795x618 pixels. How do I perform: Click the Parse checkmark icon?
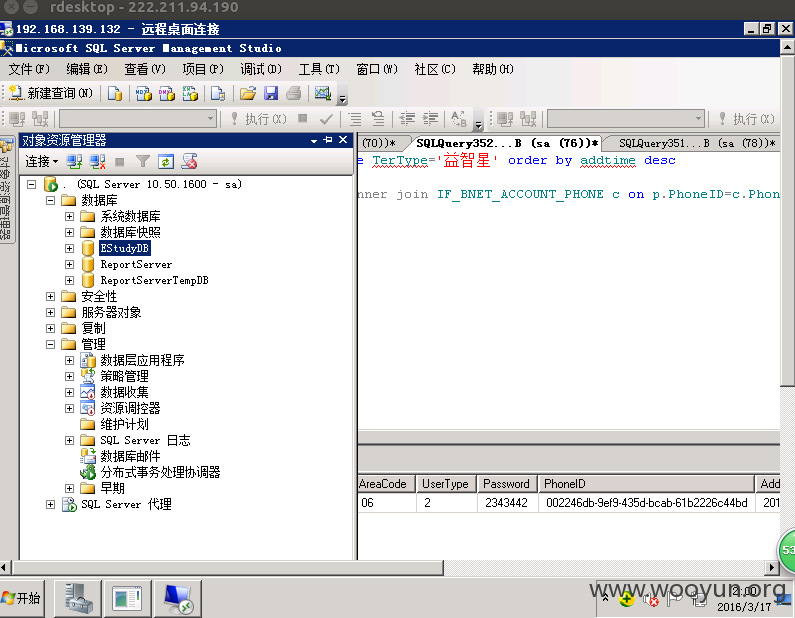click(x=327, y=119)
